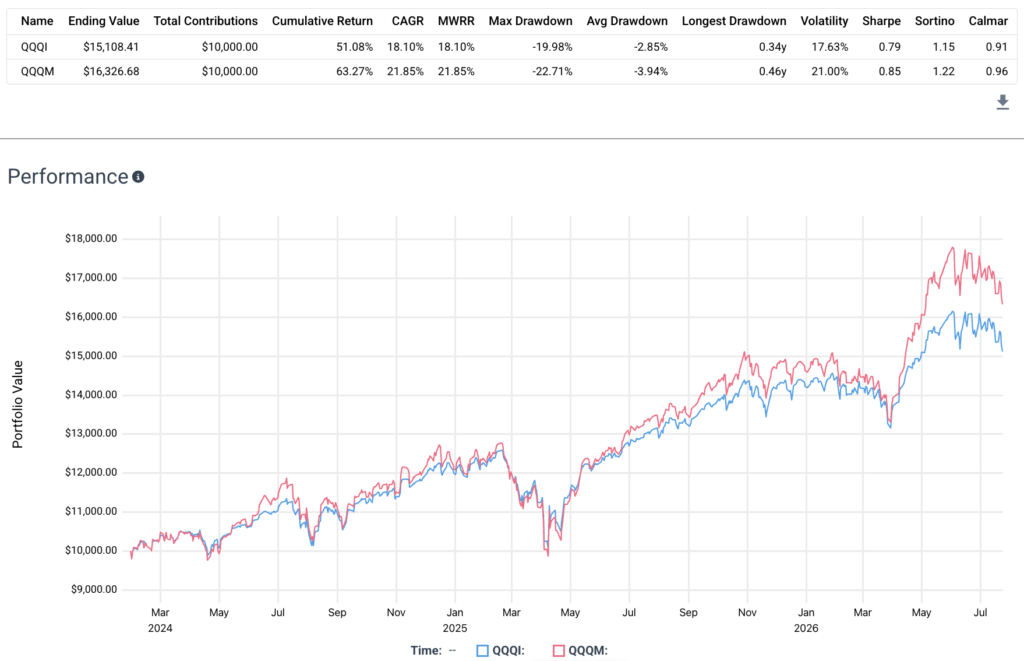Sort by Total Contributions header
The height and width of the screenshot is (661, 1024).
(x=206, y=21)
